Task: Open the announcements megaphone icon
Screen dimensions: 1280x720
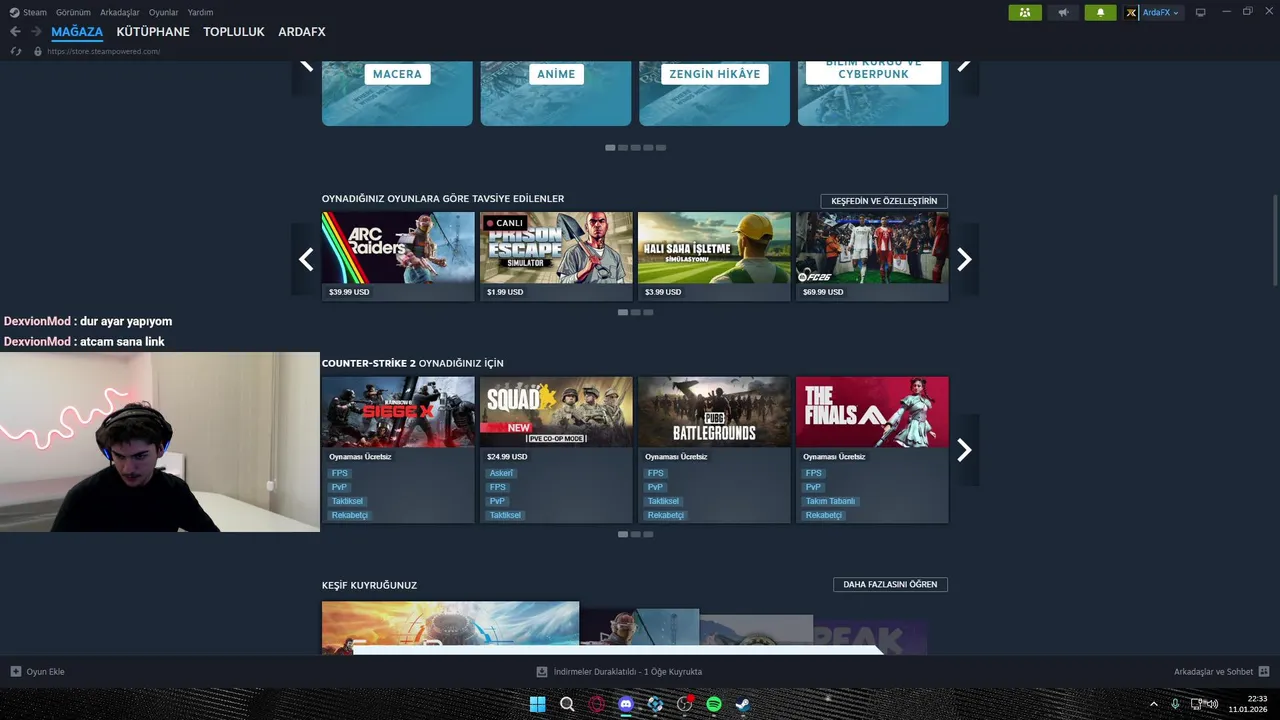Action: pos(1063,12)
